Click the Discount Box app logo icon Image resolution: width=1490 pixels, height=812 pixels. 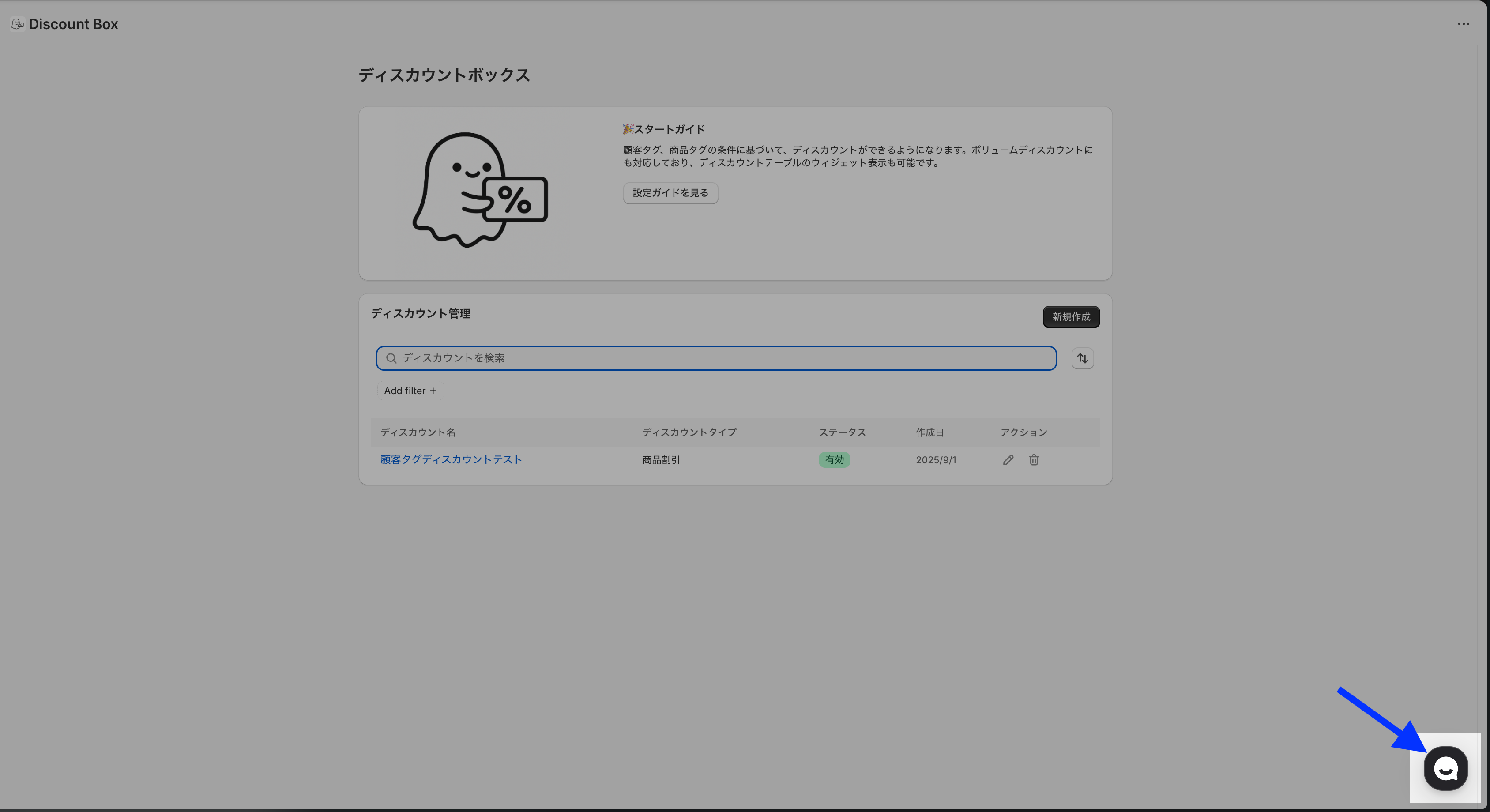[17, 24]
